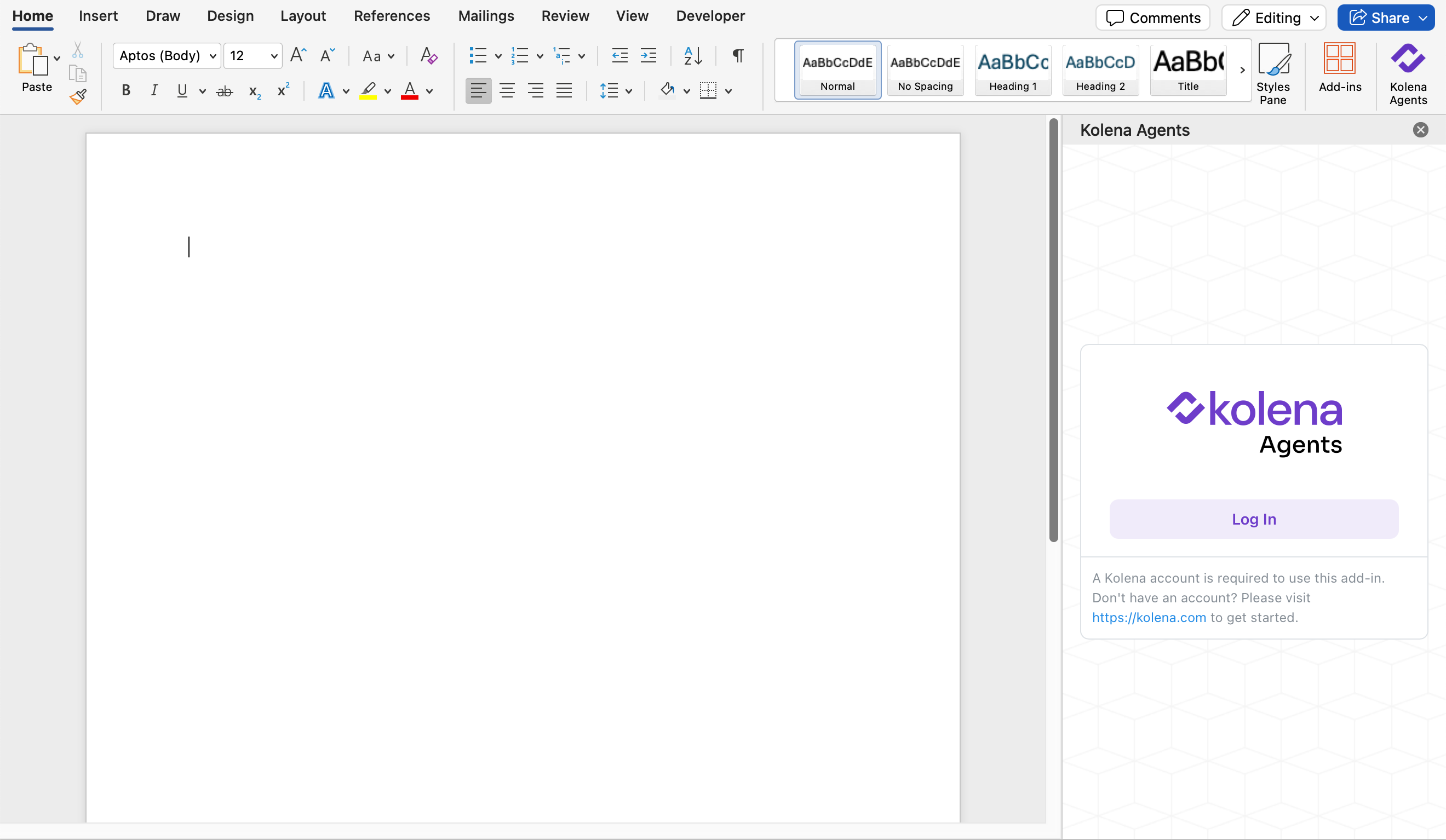Open the Aptos (Body) font name dropdown

(213, 56)
